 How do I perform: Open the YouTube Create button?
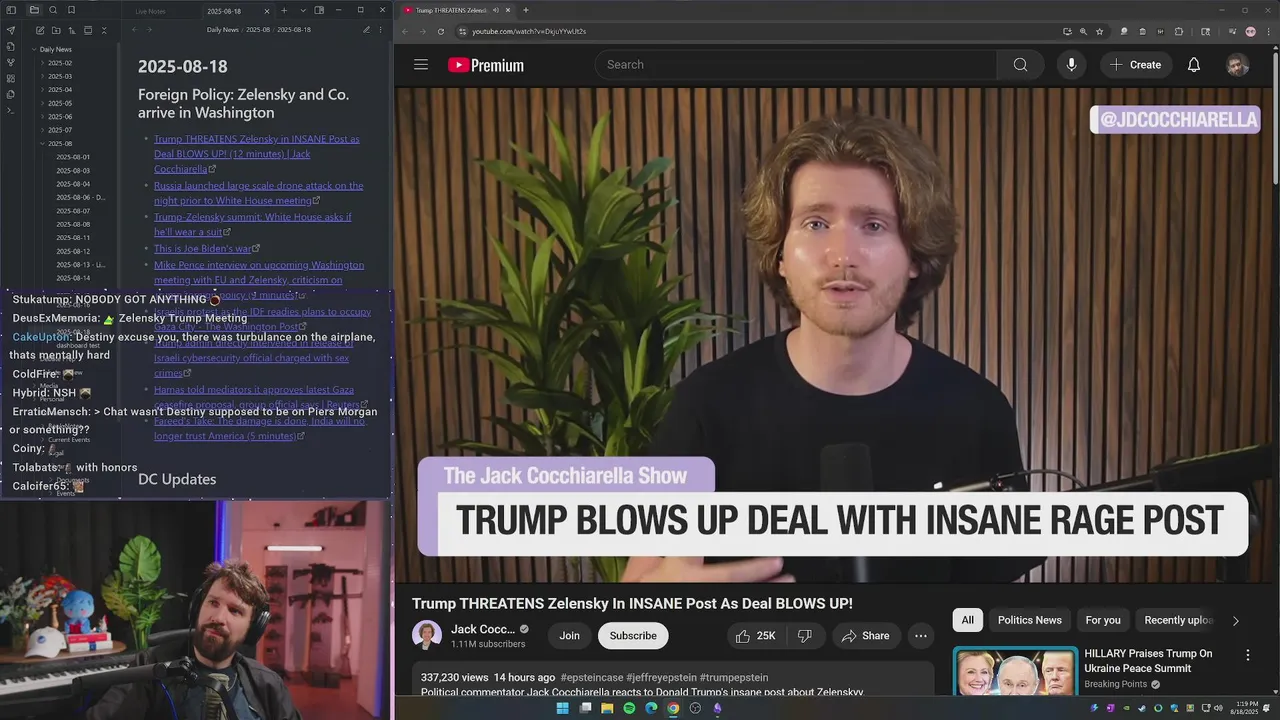1135,65
